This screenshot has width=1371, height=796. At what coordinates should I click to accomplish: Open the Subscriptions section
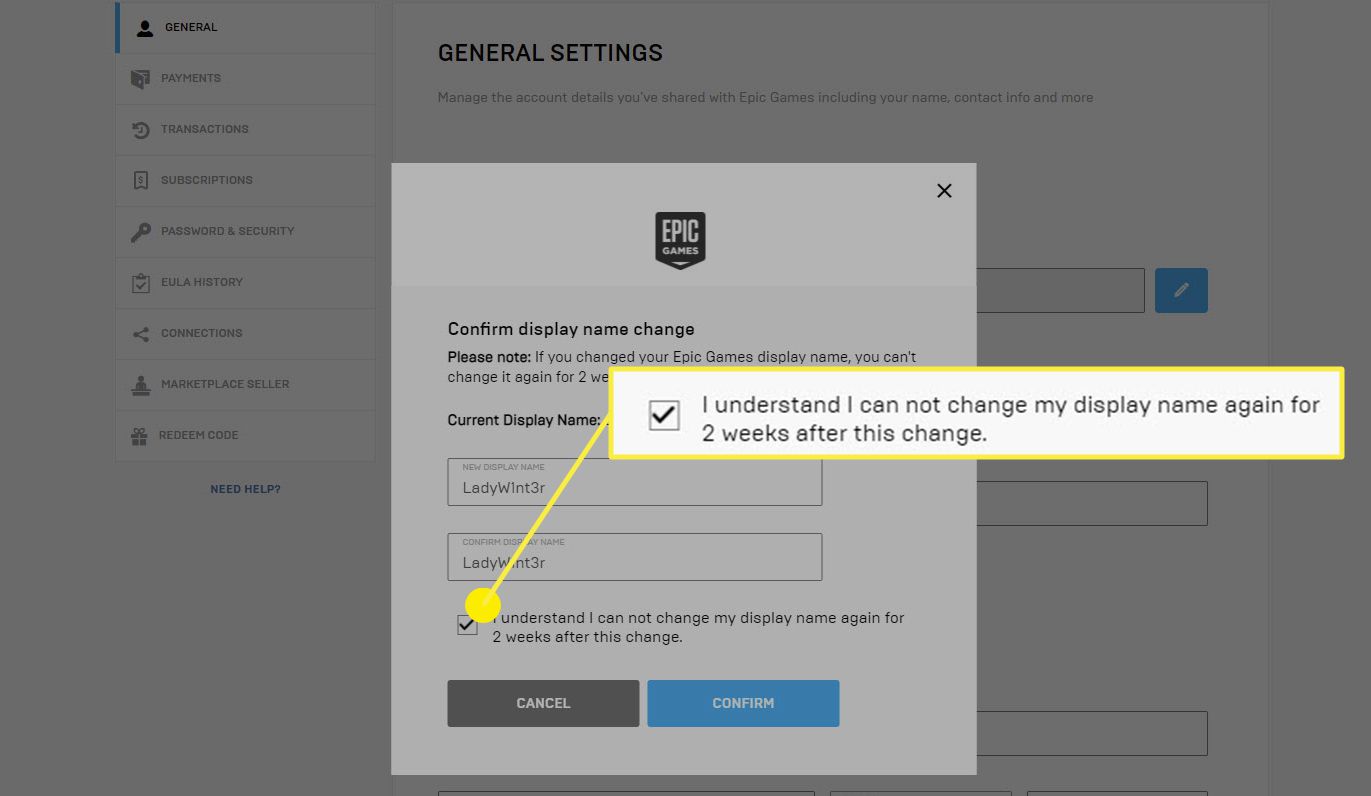246,181
